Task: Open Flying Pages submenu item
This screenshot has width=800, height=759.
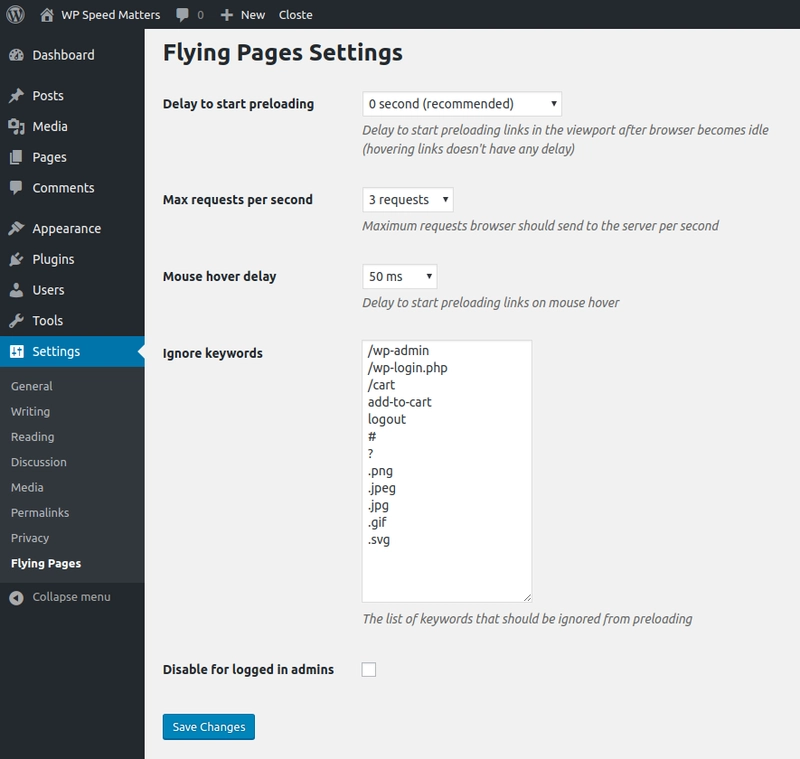Action: point(46,563)
